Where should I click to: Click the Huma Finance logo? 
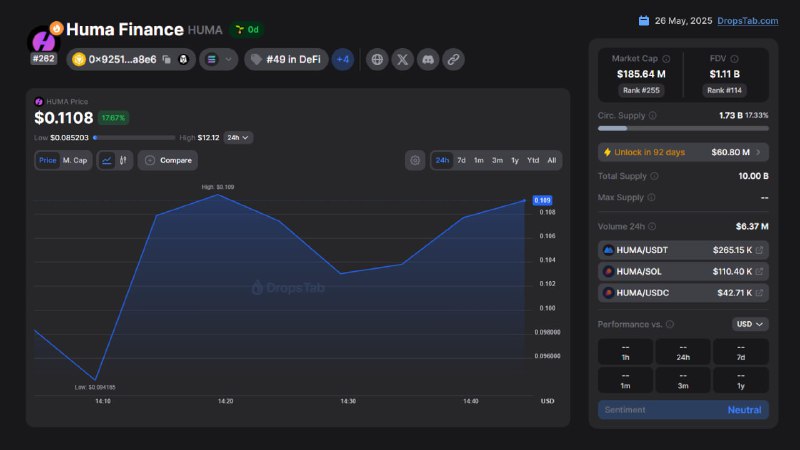click(43, 41)
